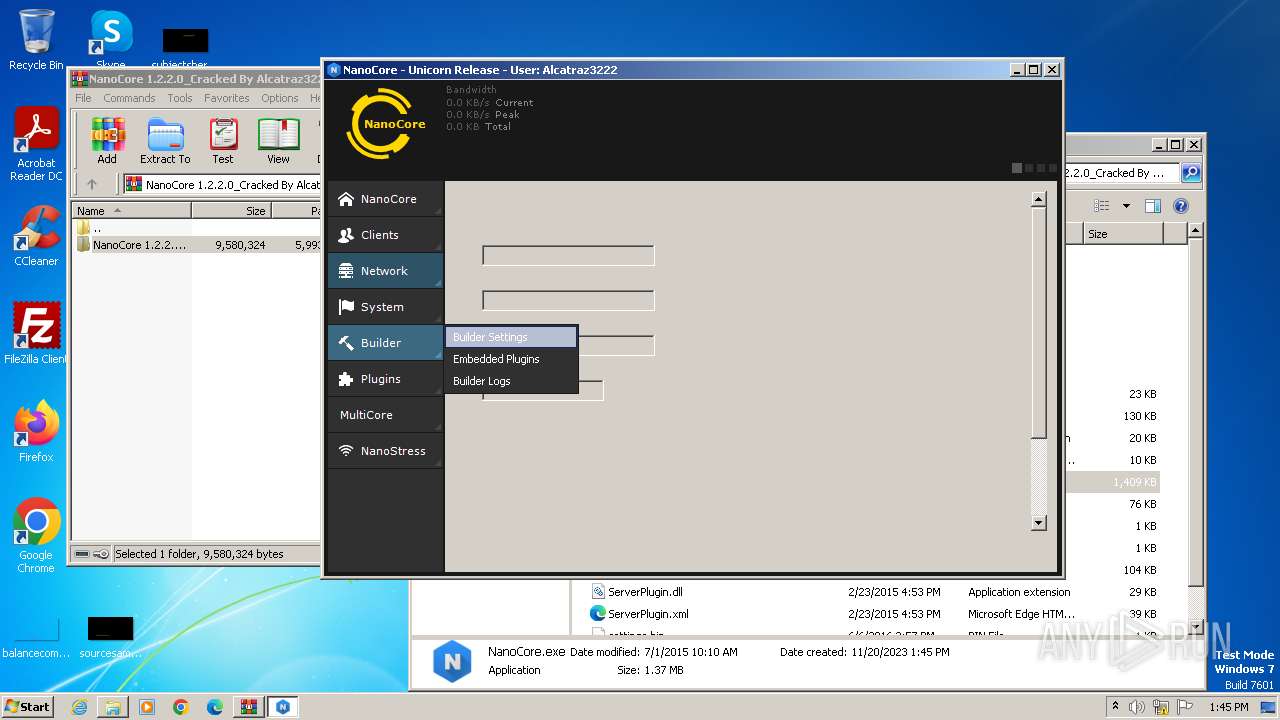The height and width of the screenshot is (720, 1280).
Task: Click WinRAR up-one-level arrow
Action: tap(92, 184)
